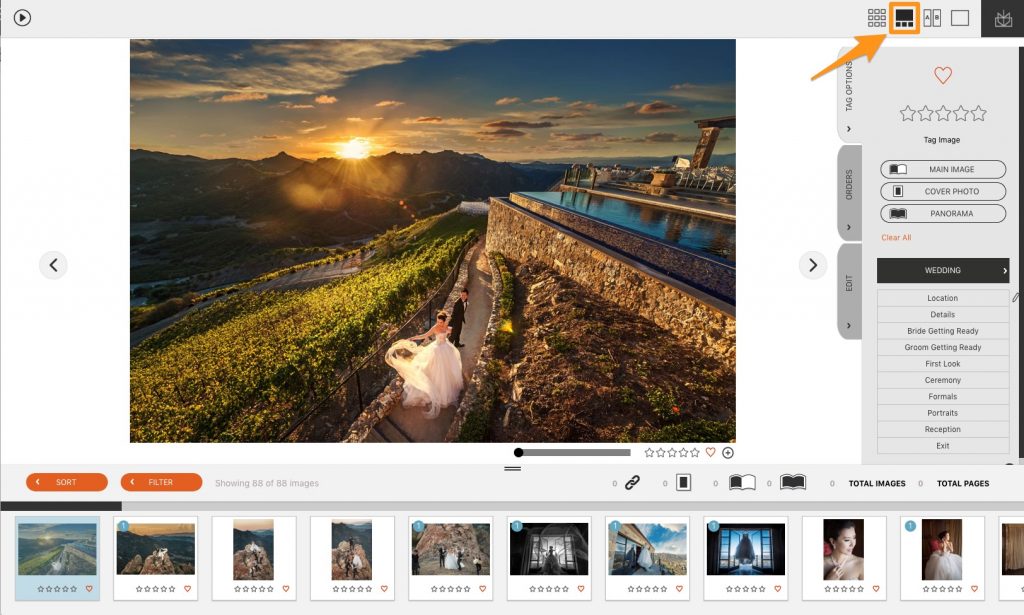1024x615 pixels.
Task: Click the linked images chain icon
Action: coord(632,483)
